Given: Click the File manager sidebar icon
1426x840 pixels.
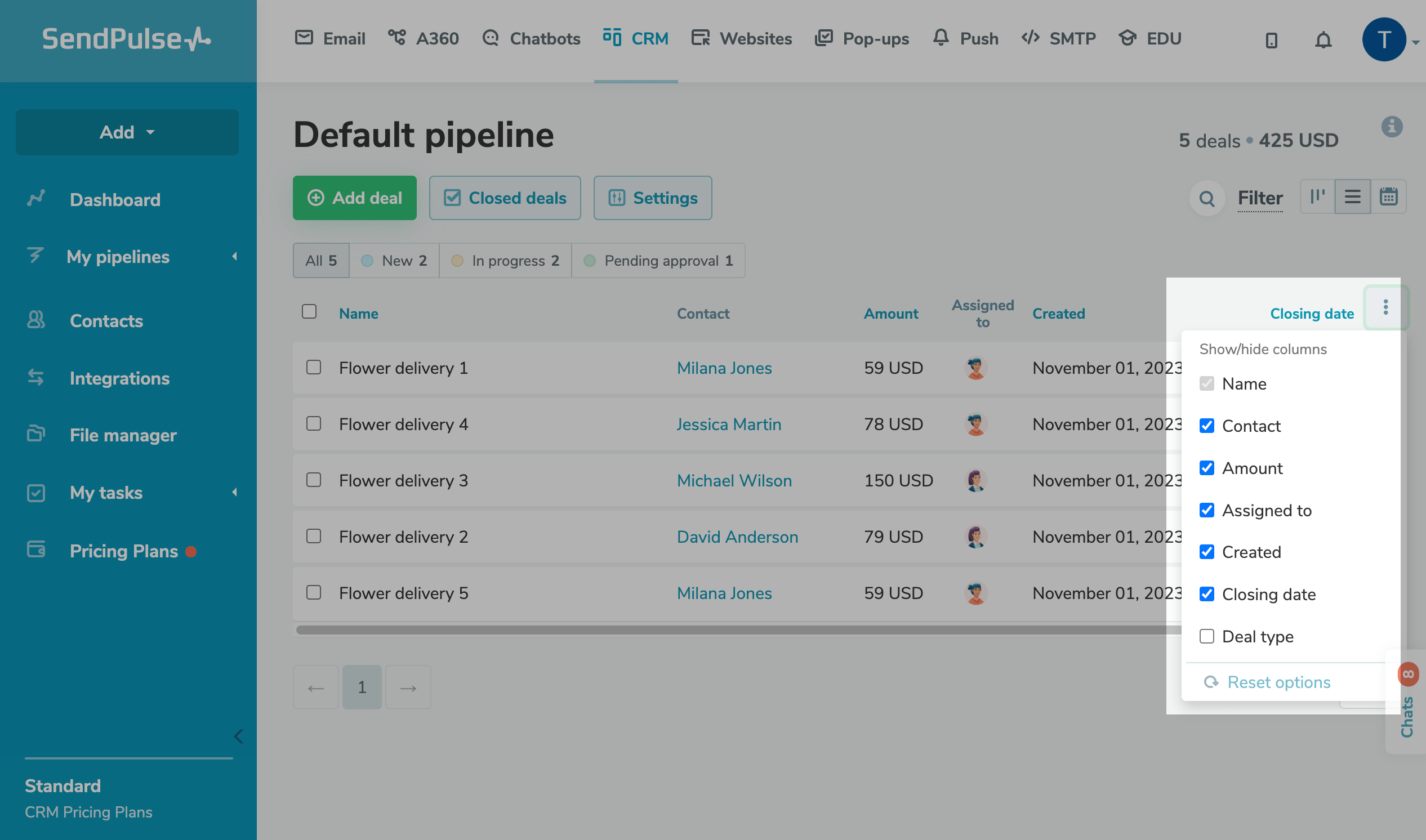Looking at the screenshot, I should 35,434.
